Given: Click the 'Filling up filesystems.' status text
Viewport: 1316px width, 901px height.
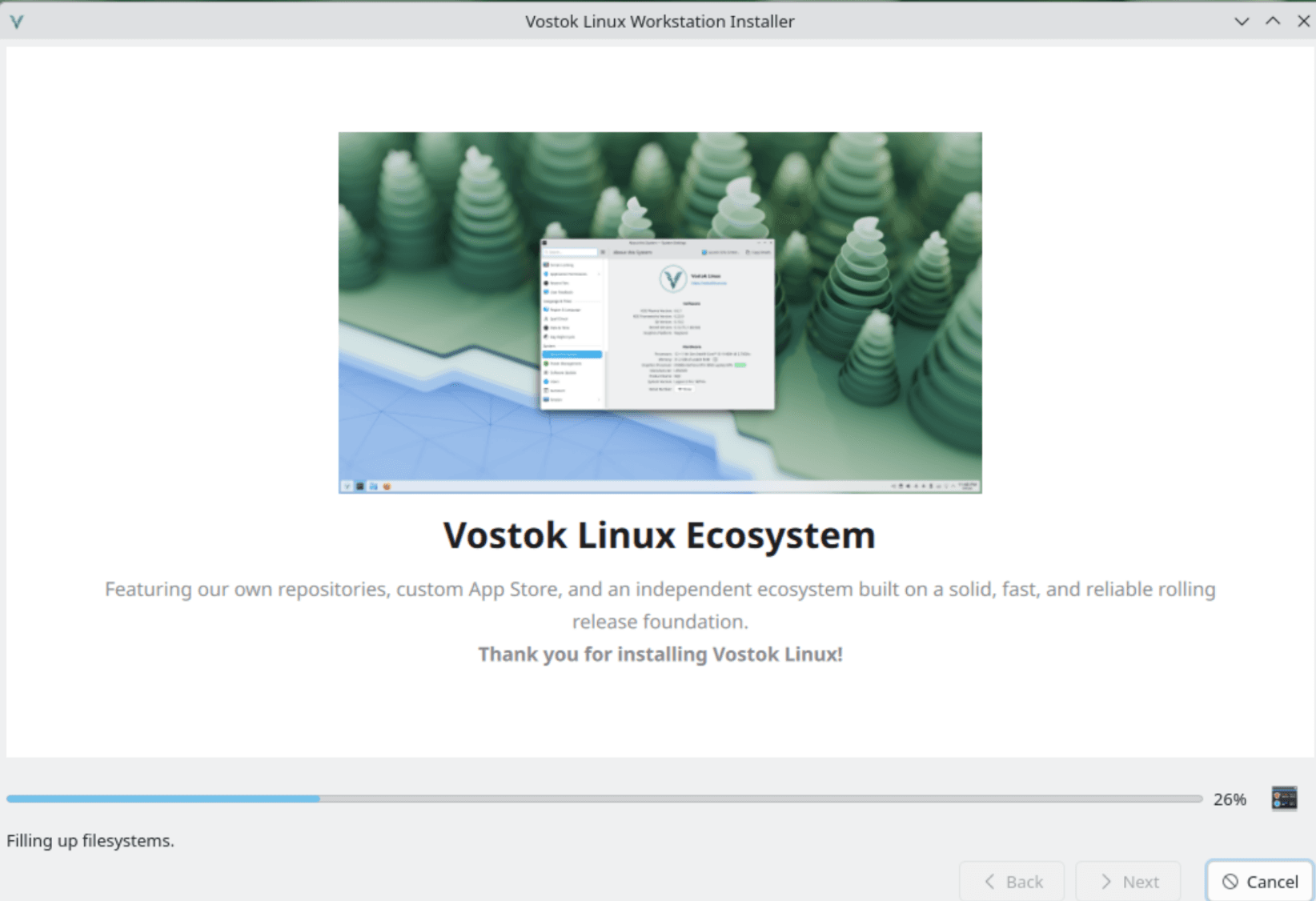Looking at the screenshot, I should click(x=90, y=840).
